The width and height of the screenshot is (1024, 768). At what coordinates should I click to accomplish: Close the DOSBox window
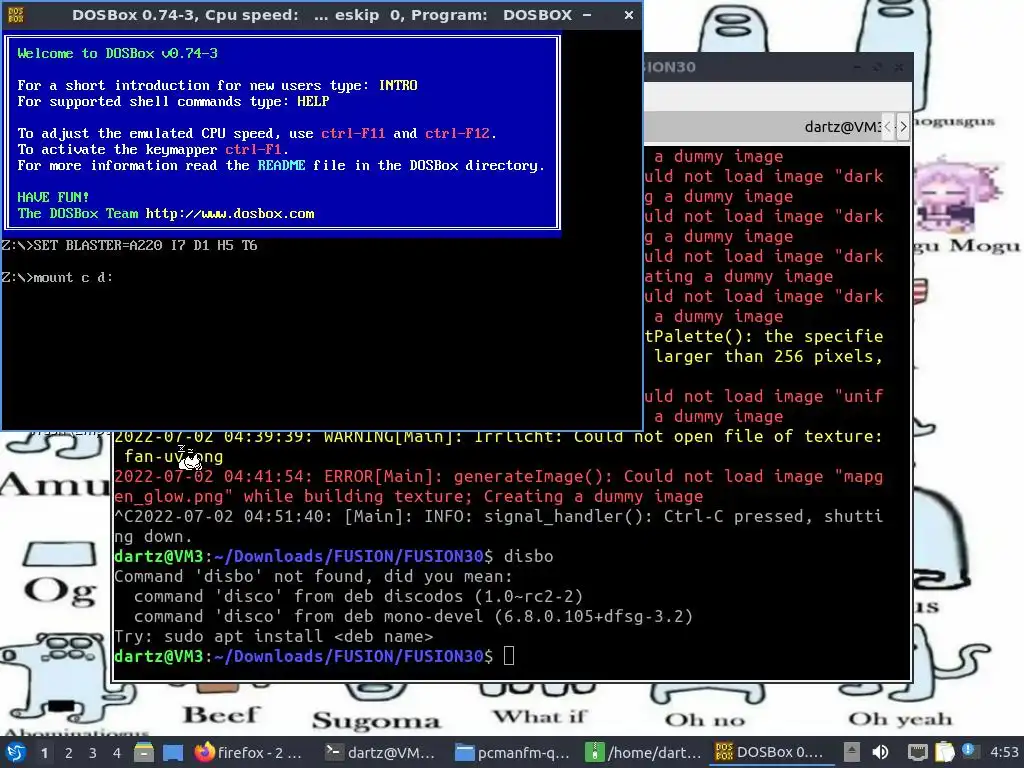(628, 14)
